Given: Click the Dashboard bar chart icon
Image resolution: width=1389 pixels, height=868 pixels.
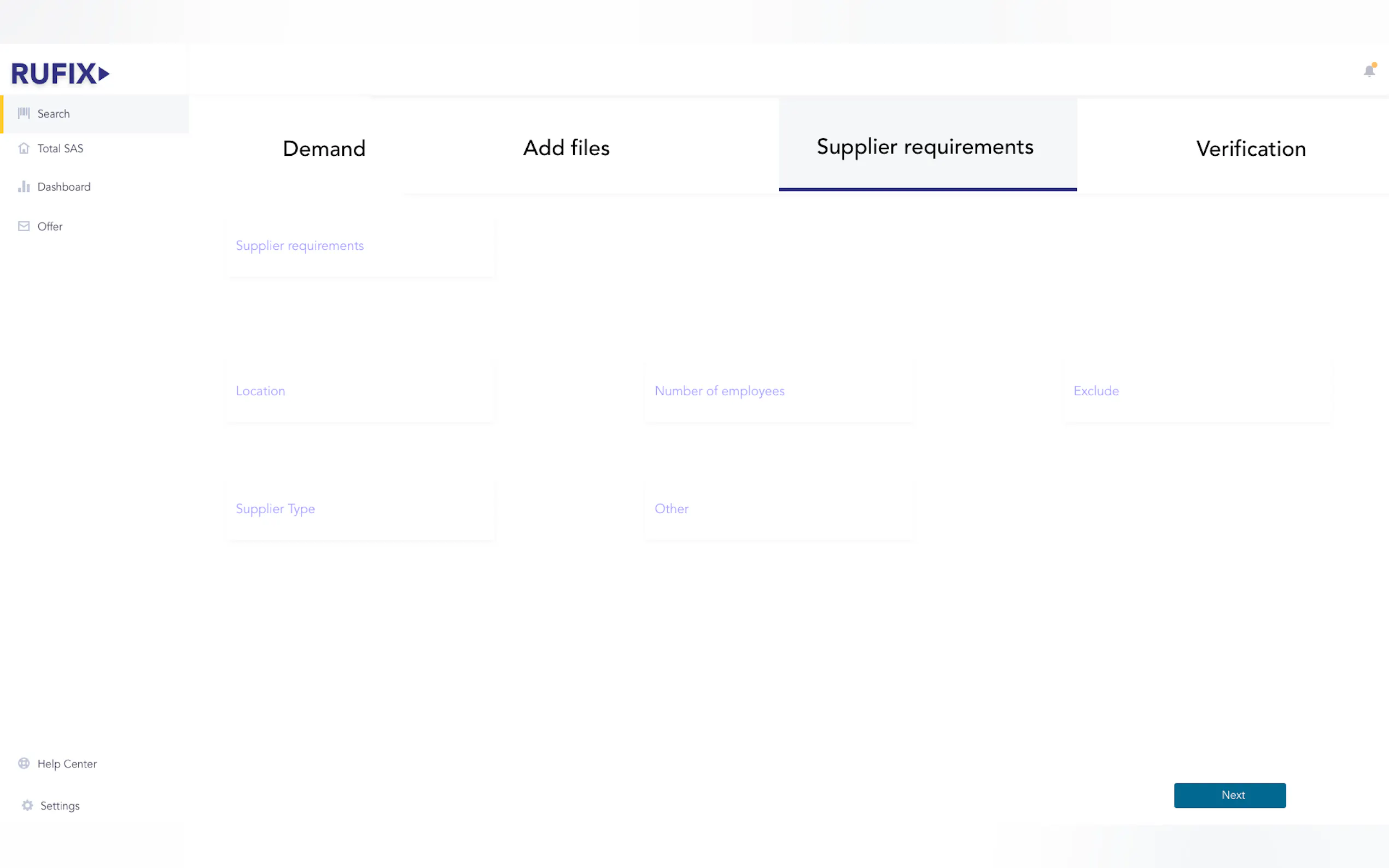Looking at the screenshot, I should point(24,186).
